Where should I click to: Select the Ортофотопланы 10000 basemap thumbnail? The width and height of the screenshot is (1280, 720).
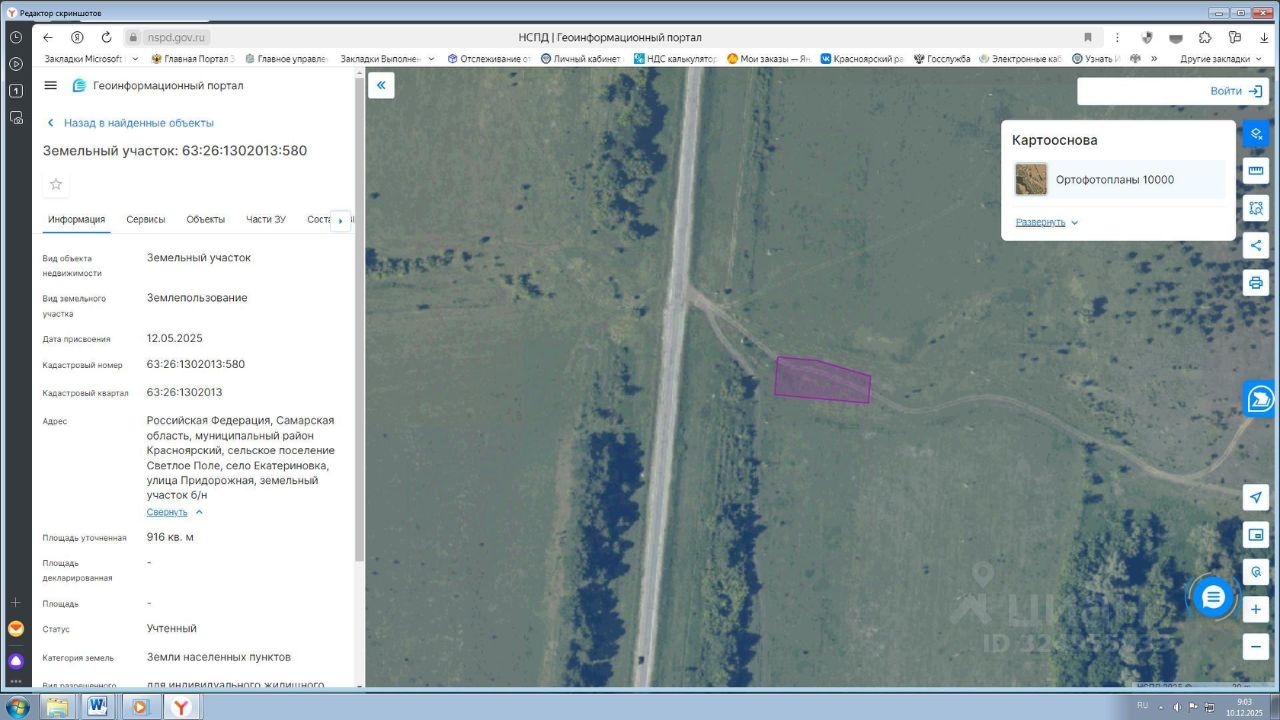[x=1031, y=179]
